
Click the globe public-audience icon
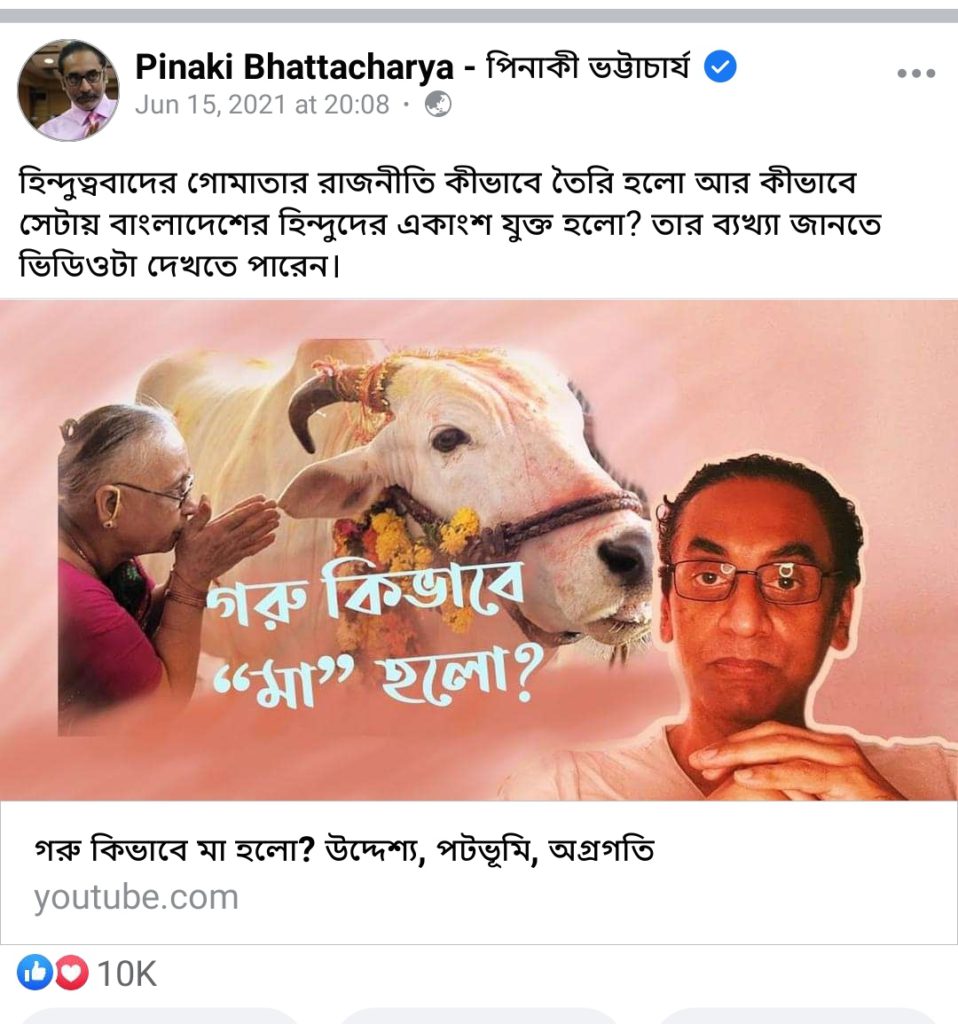pos(438,104)
